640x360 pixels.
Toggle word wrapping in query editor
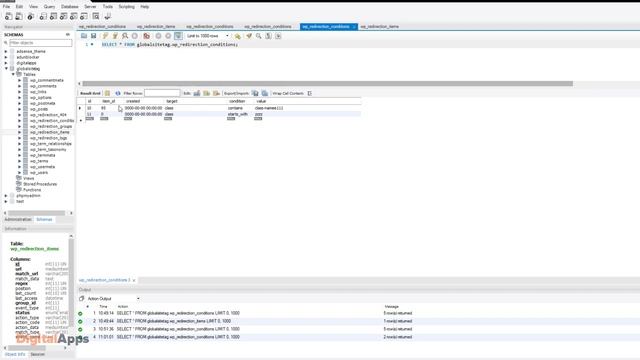click(x=278, y=36)
